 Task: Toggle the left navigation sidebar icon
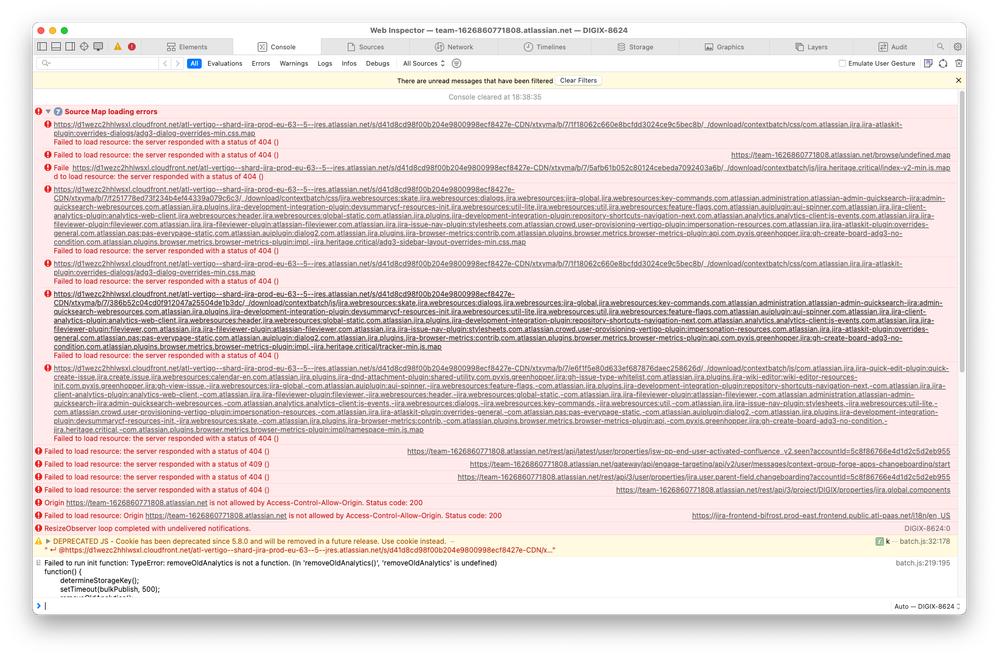click(x=42, y=46)
